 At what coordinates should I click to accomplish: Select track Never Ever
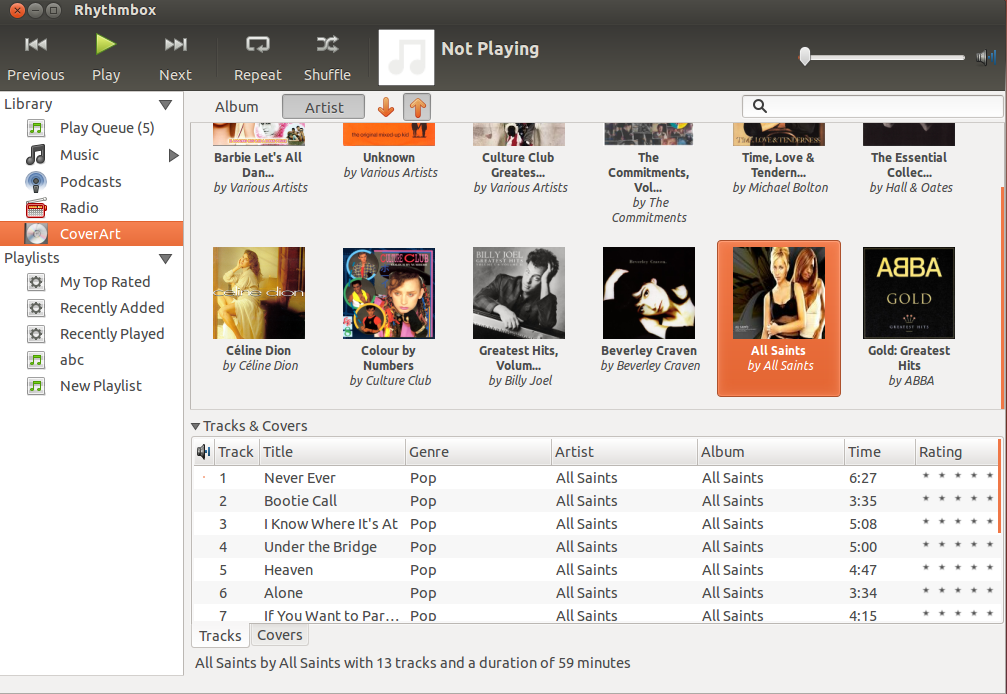[x=595, y=478]
